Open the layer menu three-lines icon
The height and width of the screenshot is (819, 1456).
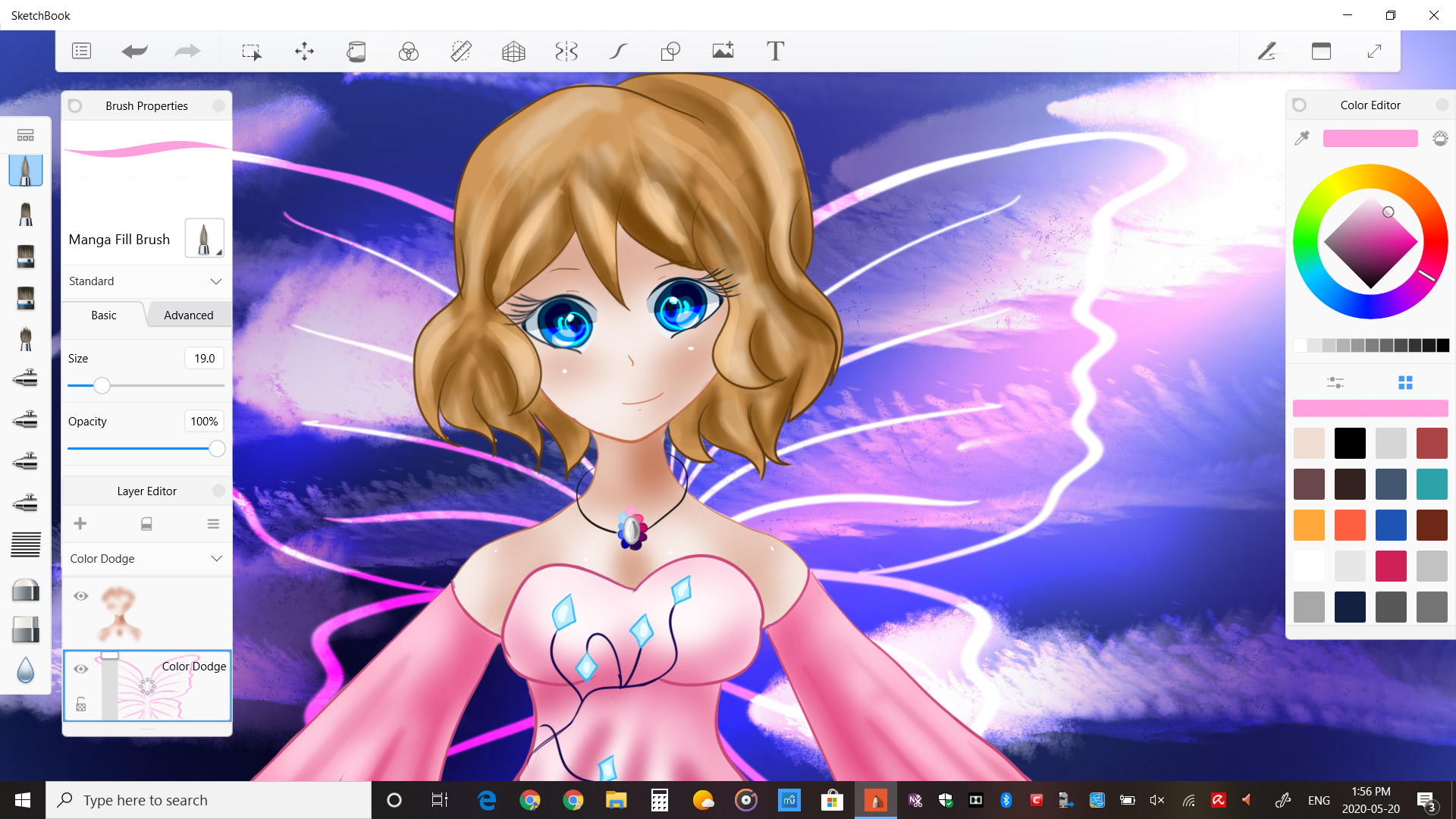(x=213, y=524)
